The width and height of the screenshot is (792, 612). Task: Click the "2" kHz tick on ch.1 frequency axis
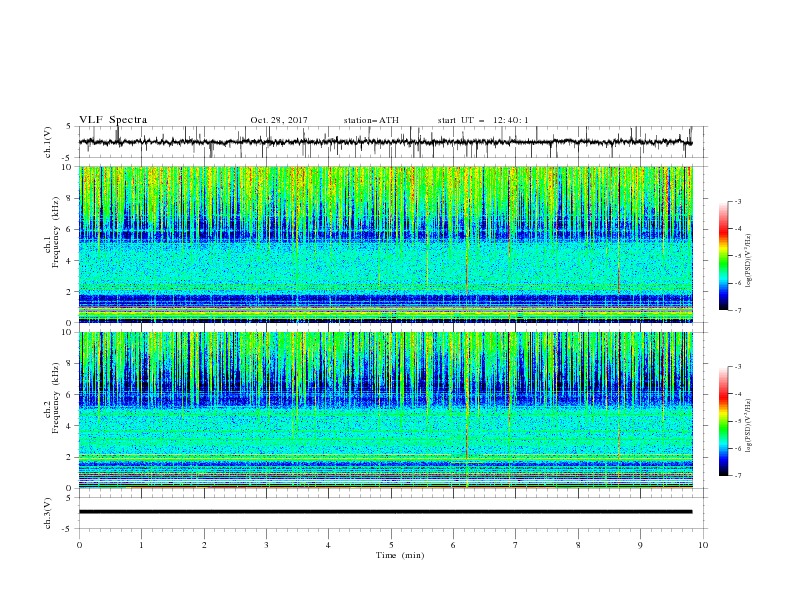click(70, 292)
